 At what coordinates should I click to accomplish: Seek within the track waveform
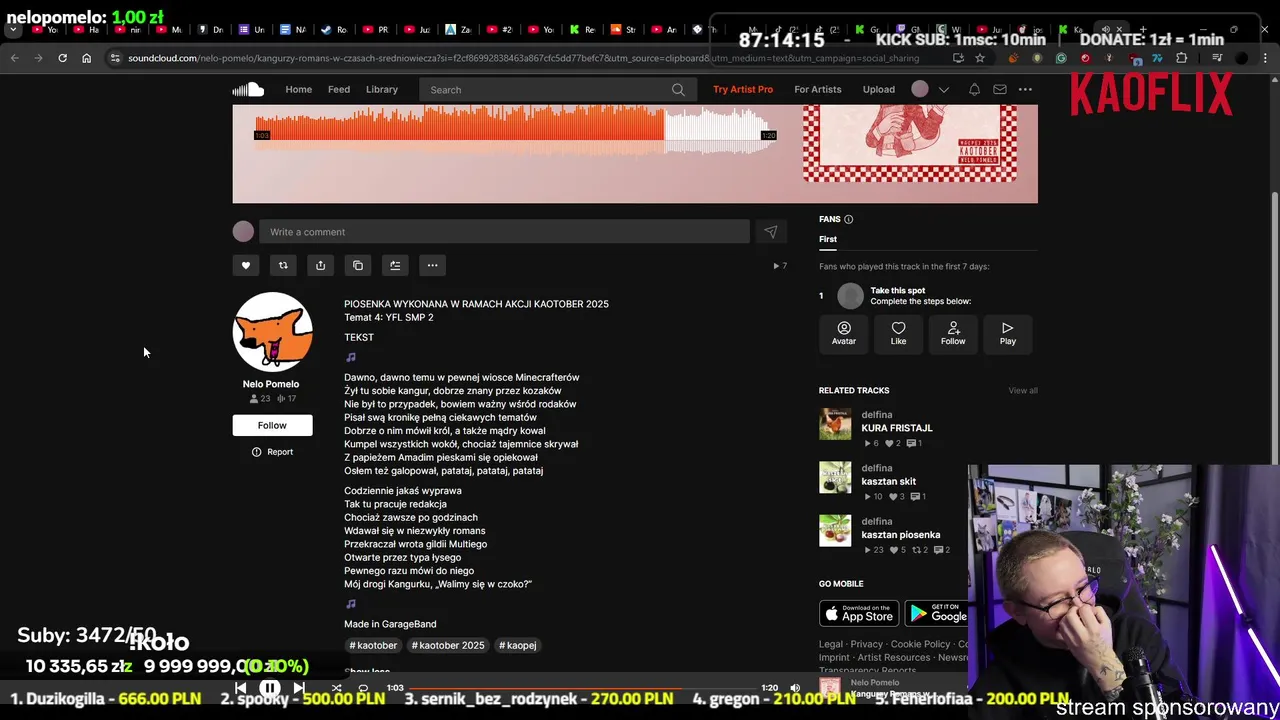coord(515,130)
